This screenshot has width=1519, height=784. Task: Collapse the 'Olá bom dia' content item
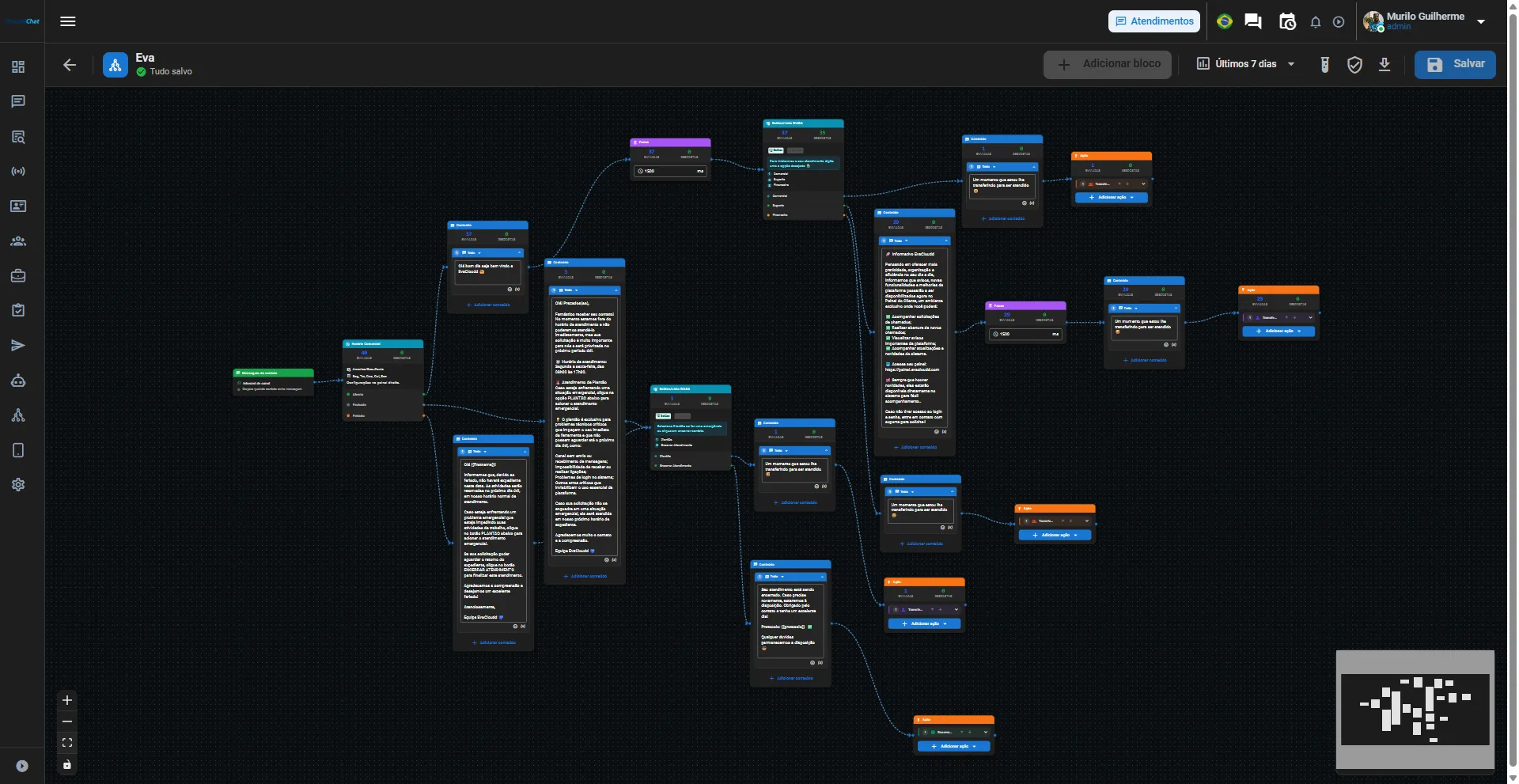pyautogui.click(x=520, y=253)
